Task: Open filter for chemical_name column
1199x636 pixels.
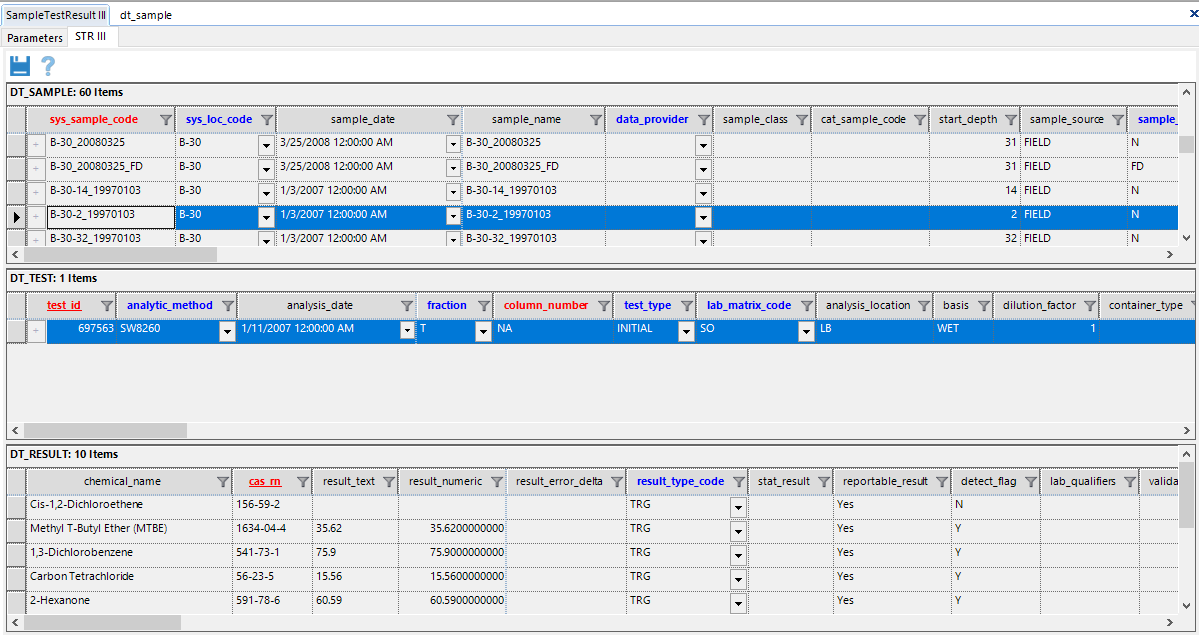Action: coord(222,482)
